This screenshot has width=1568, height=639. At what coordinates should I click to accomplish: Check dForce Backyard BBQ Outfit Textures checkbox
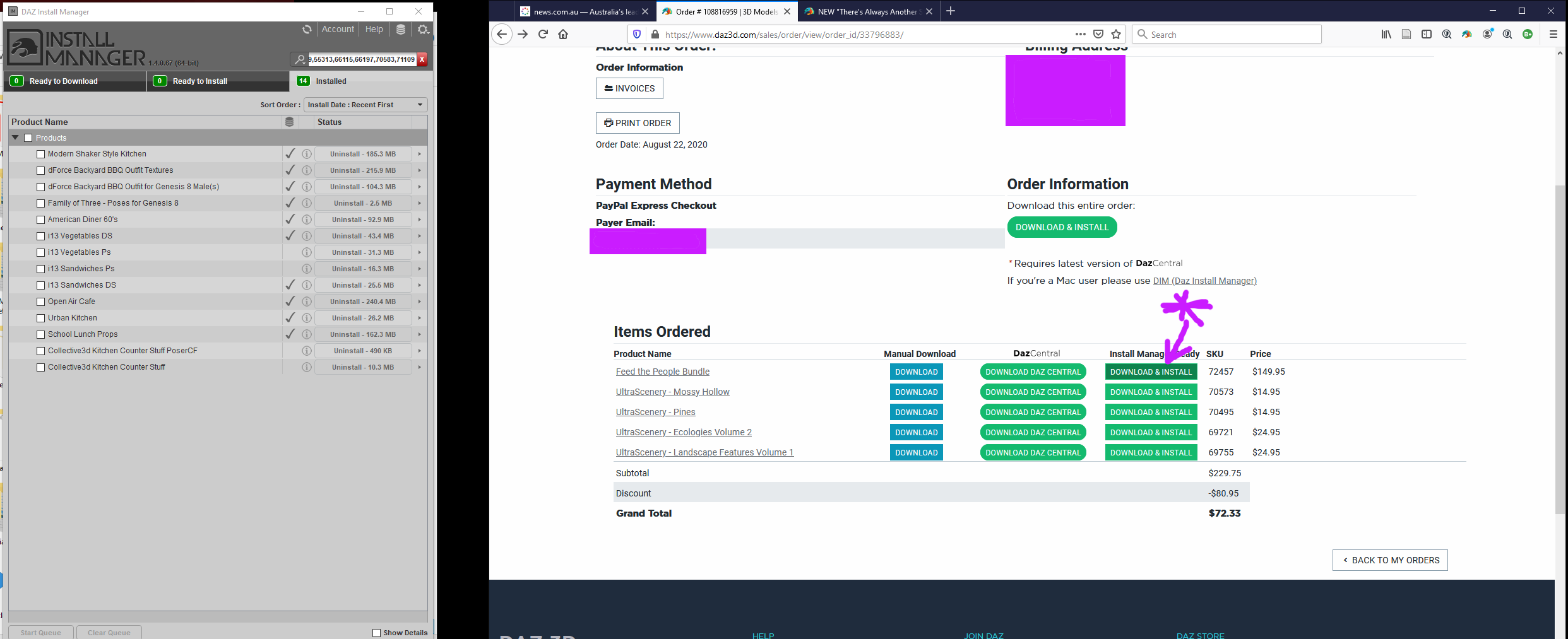41,171
